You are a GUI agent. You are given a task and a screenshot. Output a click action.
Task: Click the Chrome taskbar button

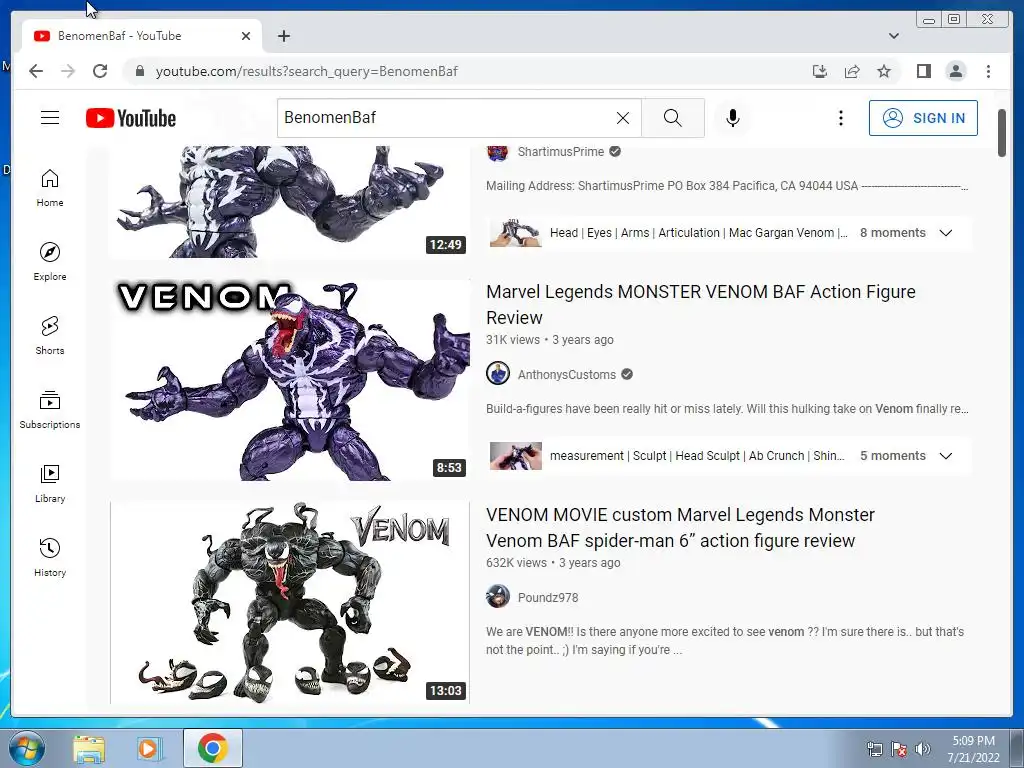212,748
